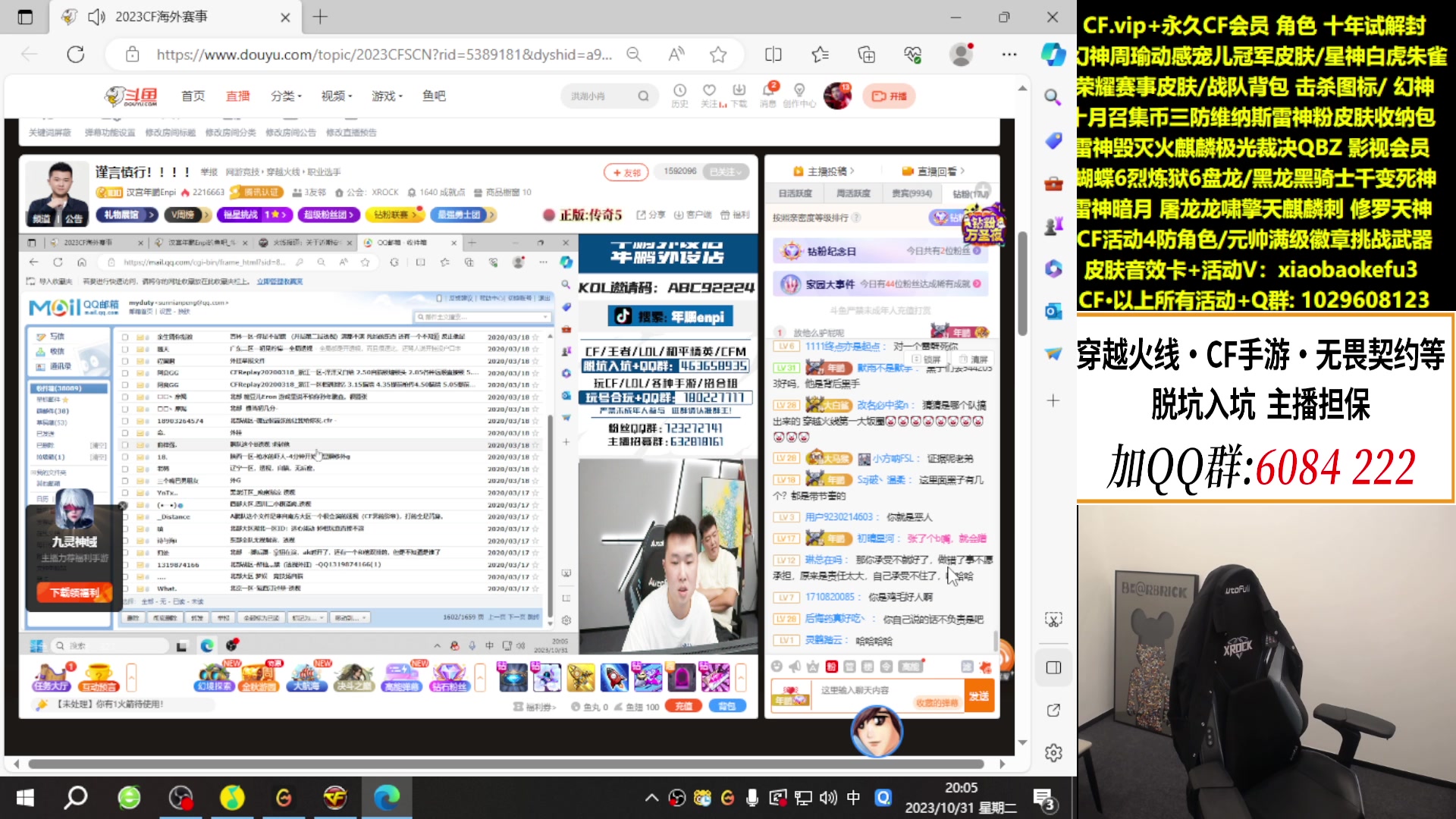
Task: Refresh the Douyu page
Action: point(76,55)
